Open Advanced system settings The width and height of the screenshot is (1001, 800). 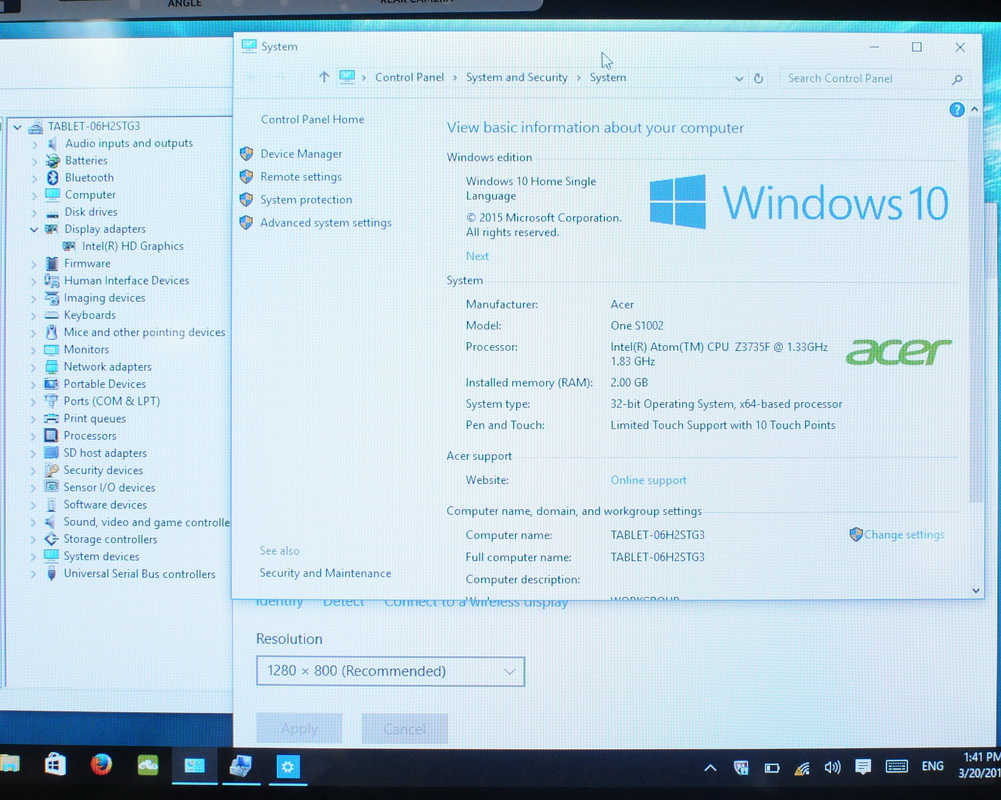(x=326, y=223)
